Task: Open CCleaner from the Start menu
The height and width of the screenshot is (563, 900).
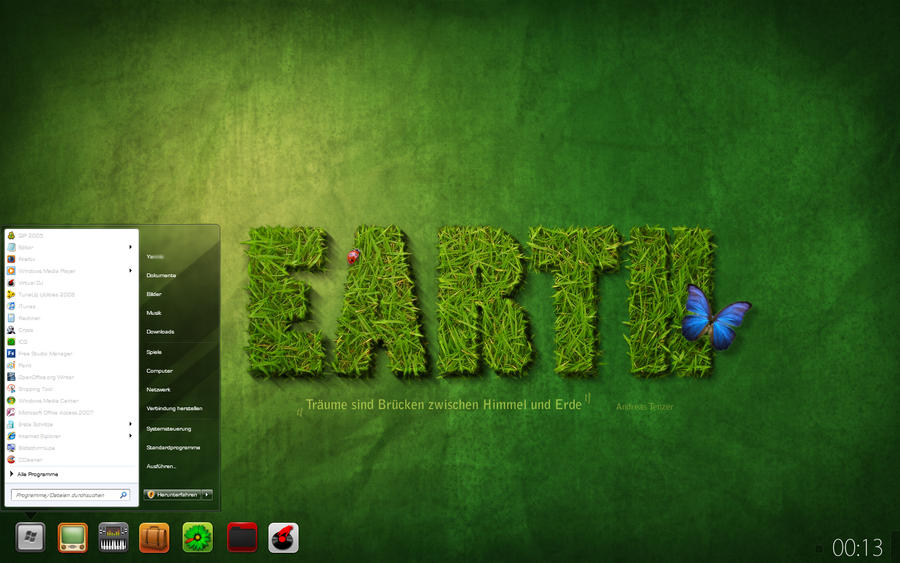Action: click(25, 460)
